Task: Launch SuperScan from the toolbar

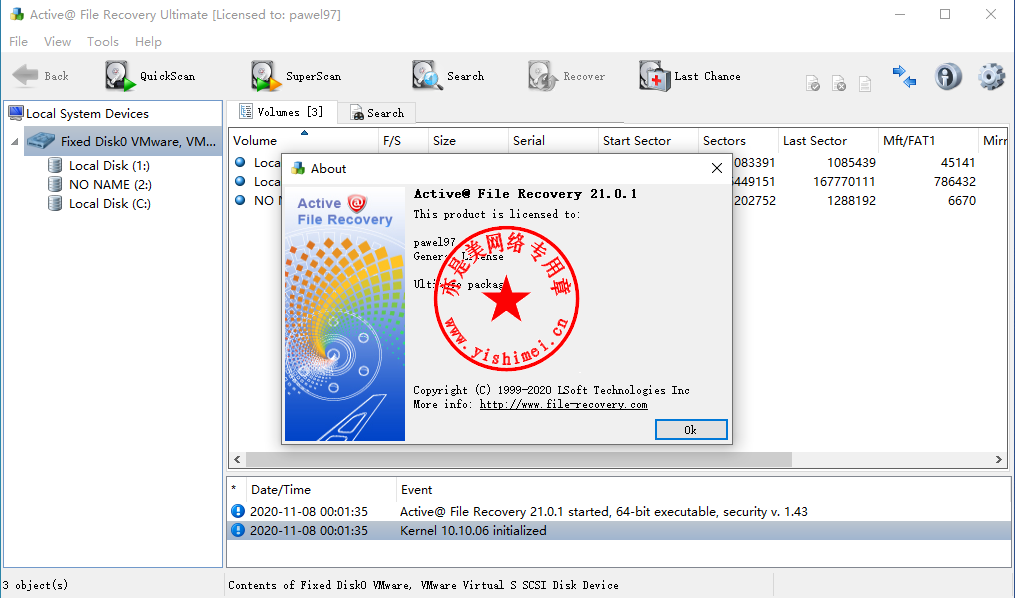Action: coord(296,76)
